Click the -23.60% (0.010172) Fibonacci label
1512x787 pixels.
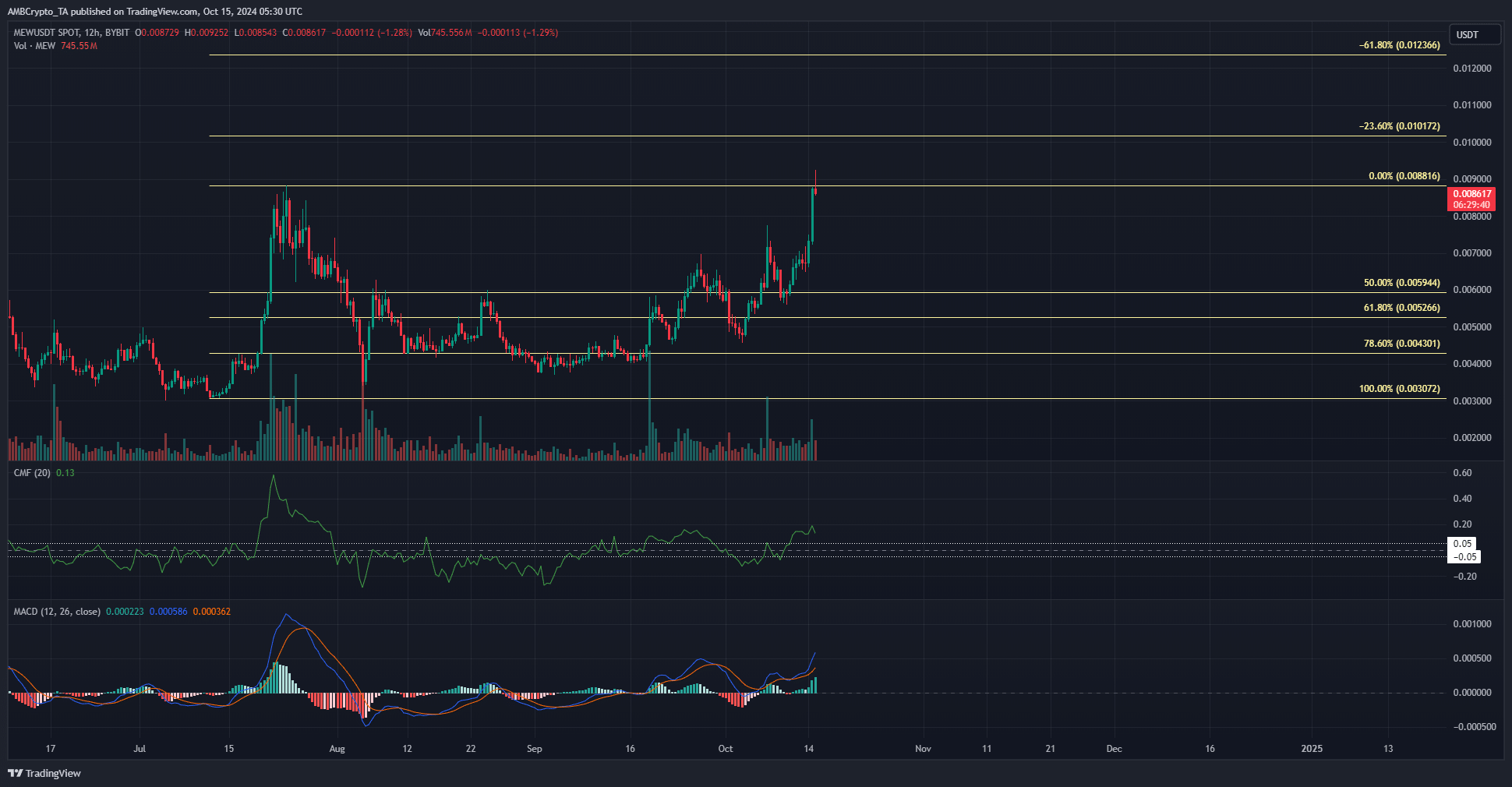click(1400, 126)
